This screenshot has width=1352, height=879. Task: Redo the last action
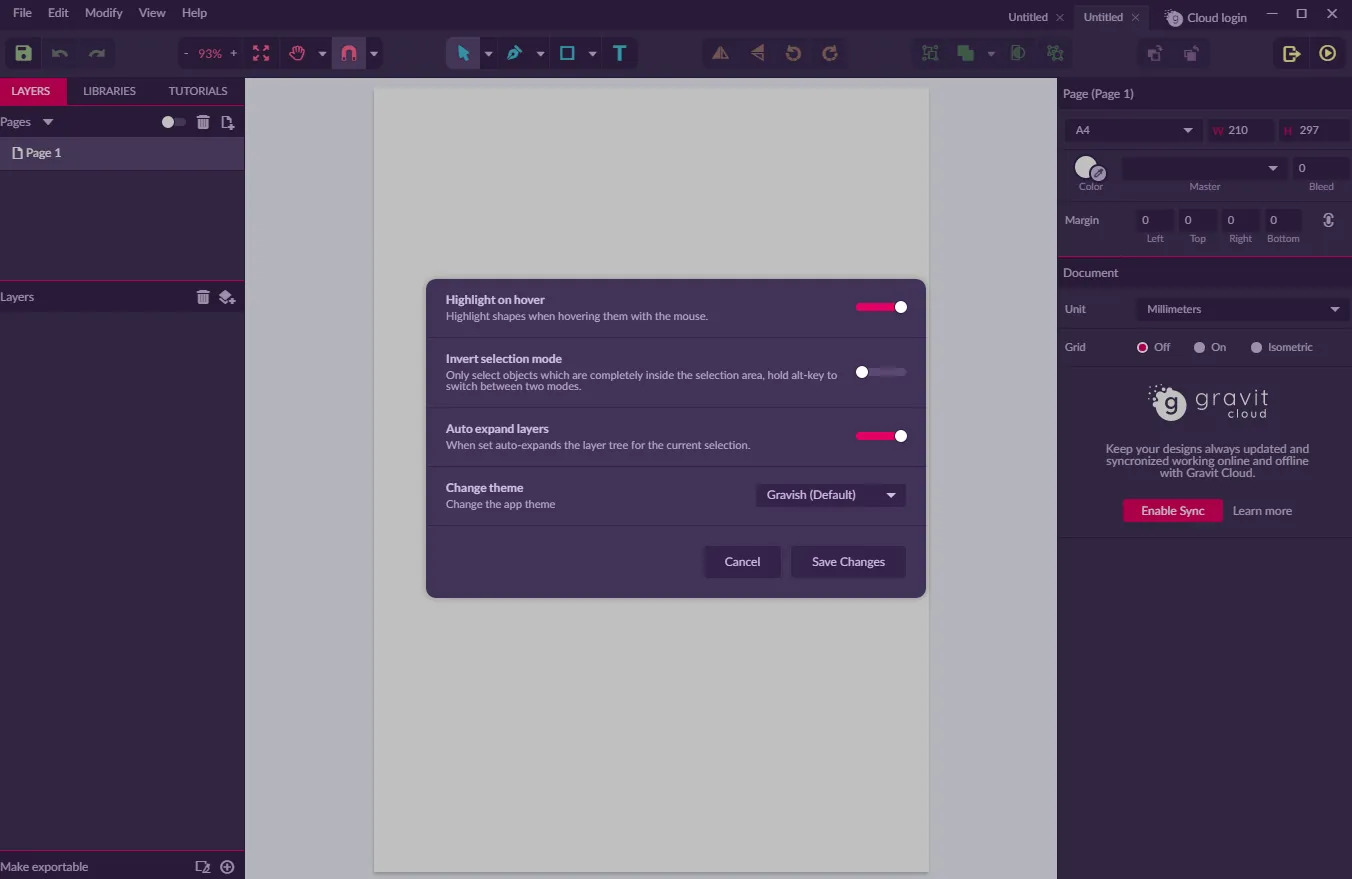(x=97, y=53)
